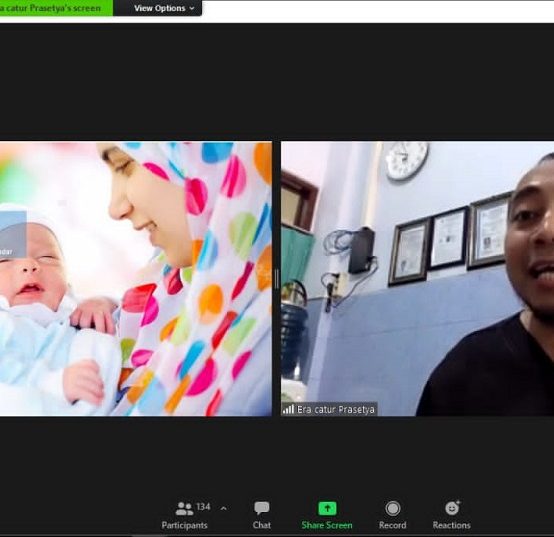Viewport: 554px width, 537px height.
Task: Start sharing with green Share Screen icon
Action: [x=327, y=509]
